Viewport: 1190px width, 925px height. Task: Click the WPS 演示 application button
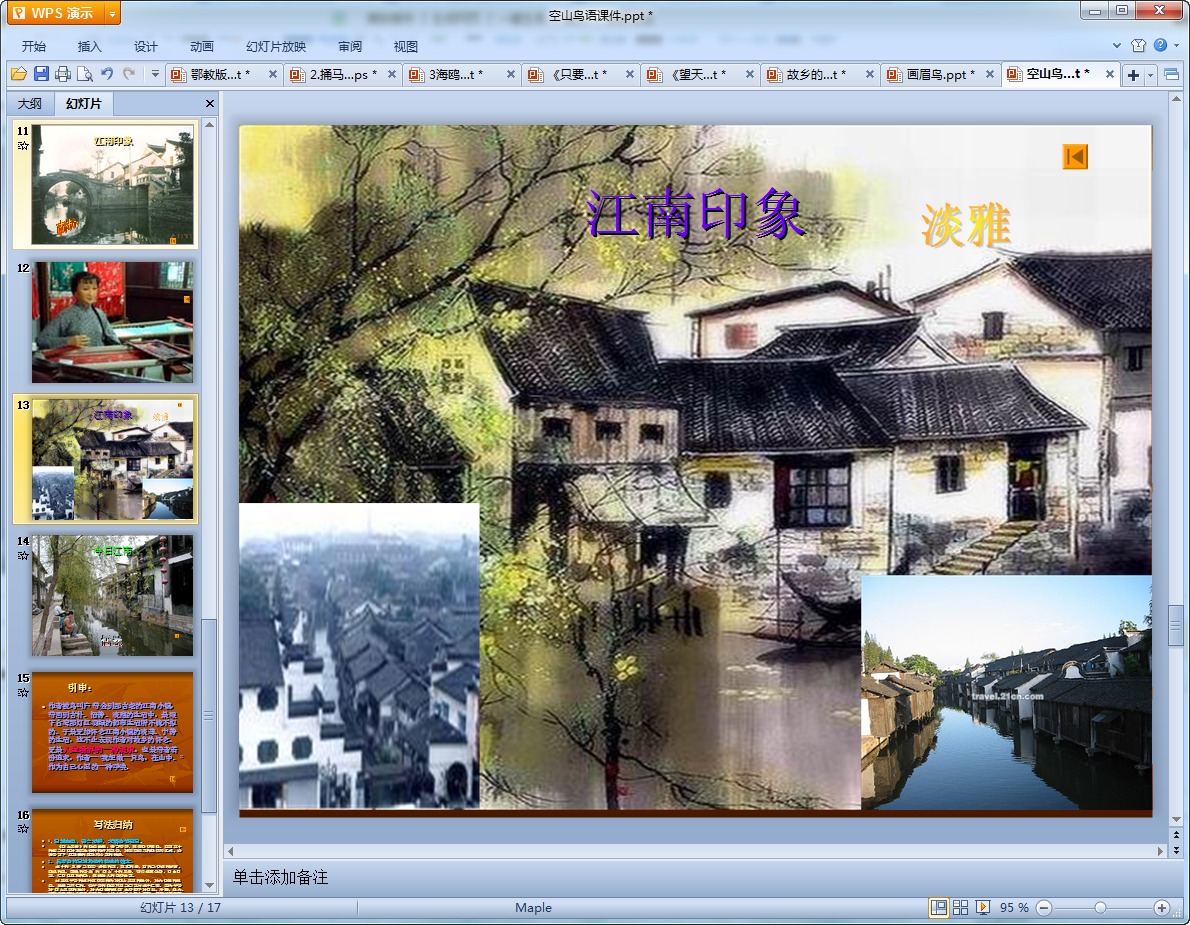click(x=55, y=14)
